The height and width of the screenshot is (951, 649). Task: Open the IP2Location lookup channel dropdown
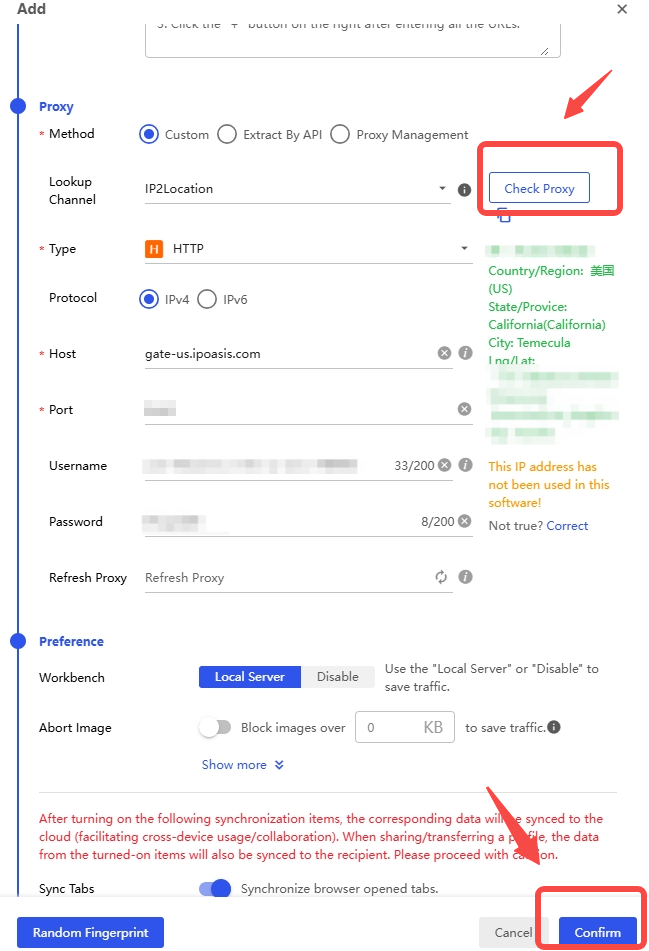pyautogui.click(x=297, y=189)
